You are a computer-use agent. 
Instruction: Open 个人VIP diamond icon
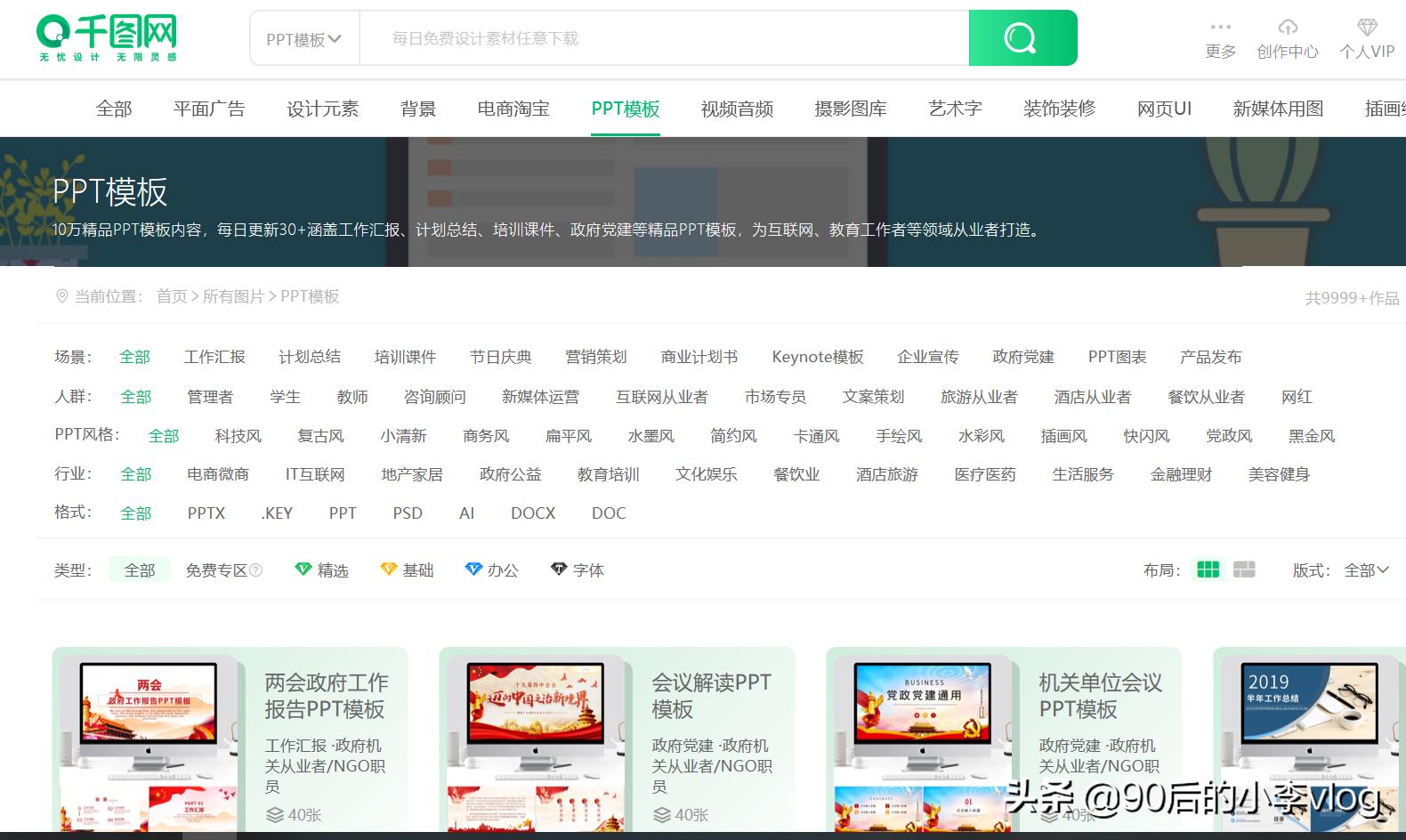1367,27
